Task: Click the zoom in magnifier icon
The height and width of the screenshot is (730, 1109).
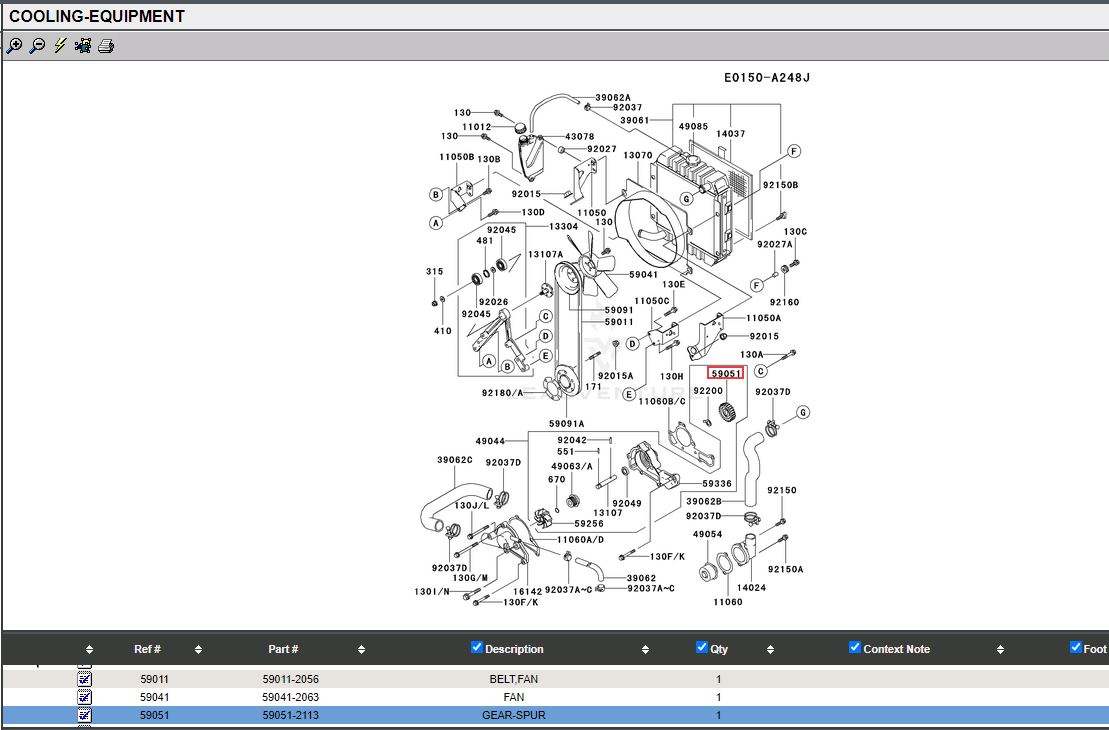Action: (x=14, y=46)
